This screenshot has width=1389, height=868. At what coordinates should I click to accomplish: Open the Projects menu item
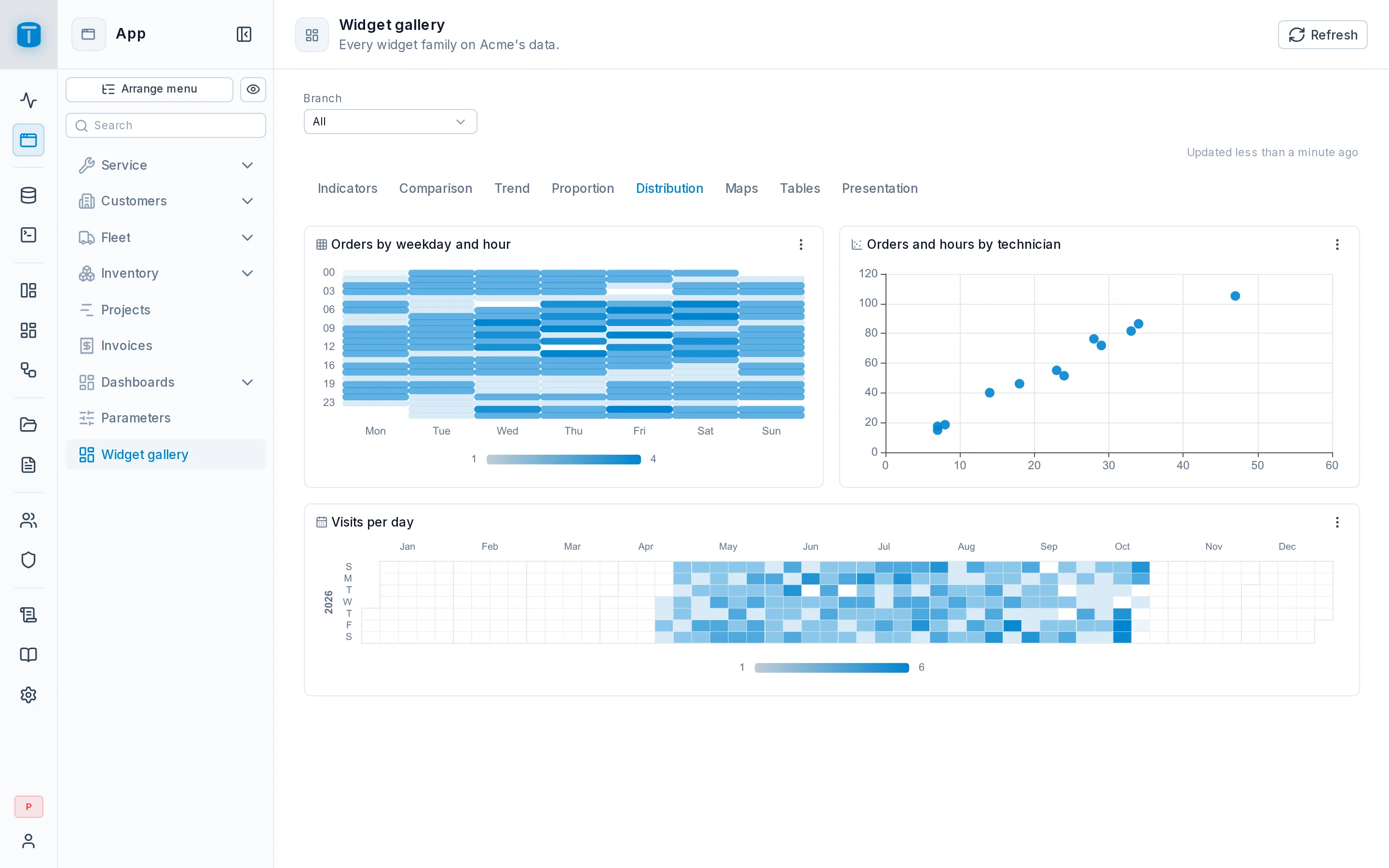coord(166,310)
